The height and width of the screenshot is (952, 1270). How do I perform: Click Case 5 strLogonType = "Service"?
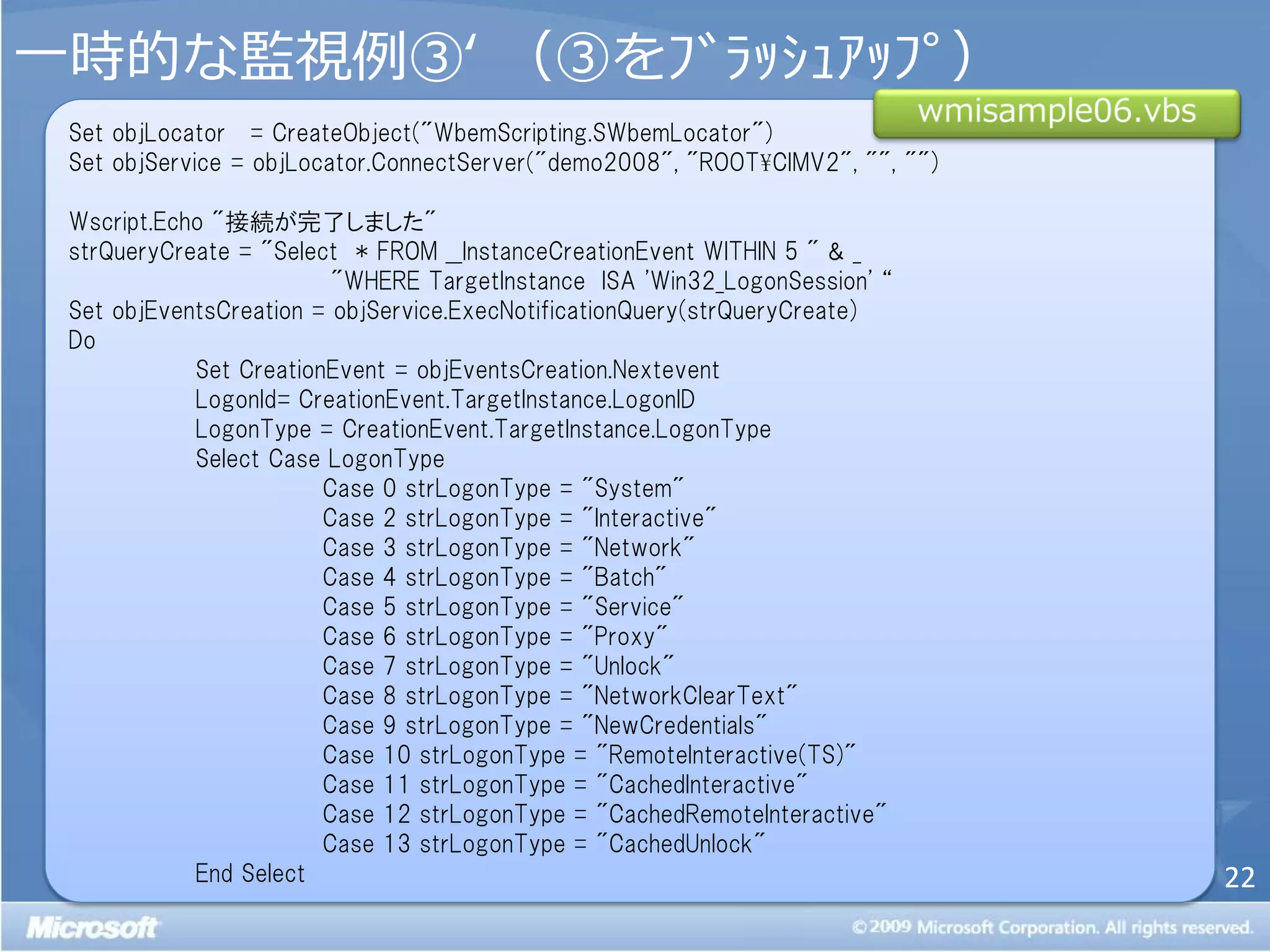pos(503,607)
